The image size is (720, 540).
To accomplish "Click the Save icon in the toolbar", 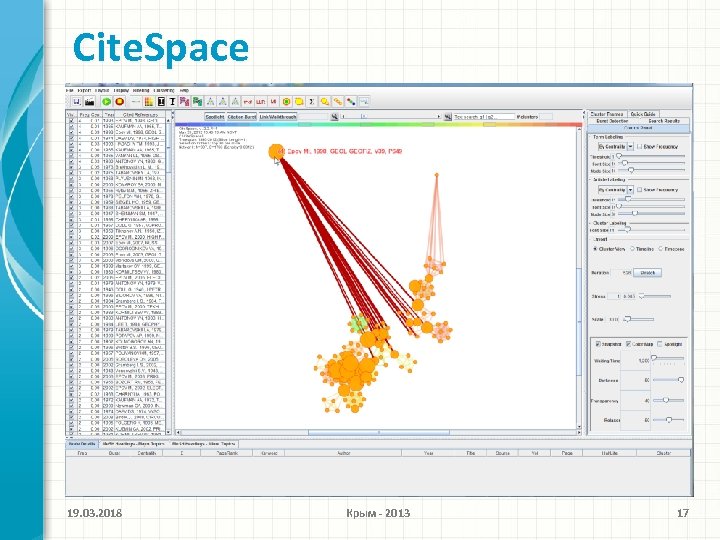I will 77,101.
